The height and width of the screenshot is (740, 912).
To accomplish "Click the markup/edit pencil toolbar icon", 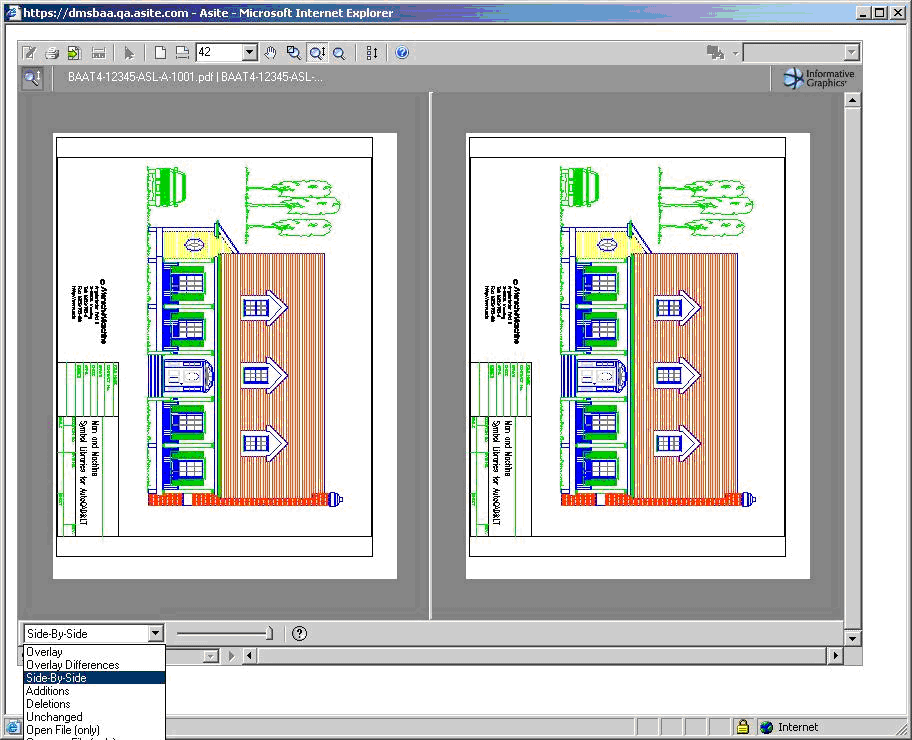I will 29,53.
